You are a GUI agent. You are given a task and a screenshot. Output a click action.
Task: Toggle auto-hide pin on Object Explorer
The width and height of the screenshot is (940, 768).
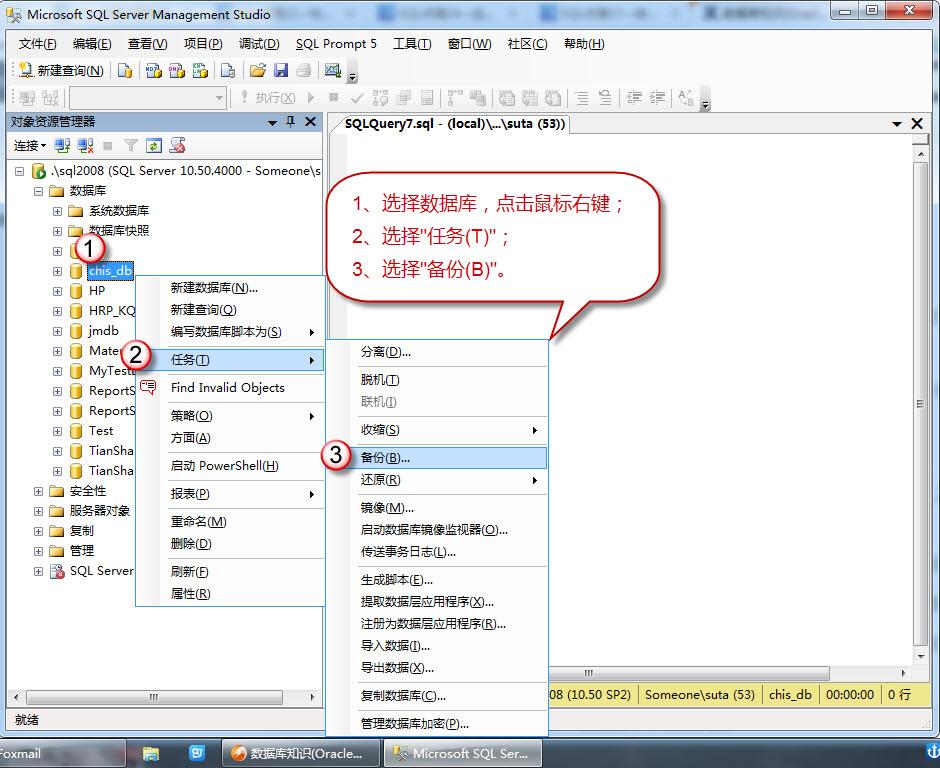click(x=291, y=122)
